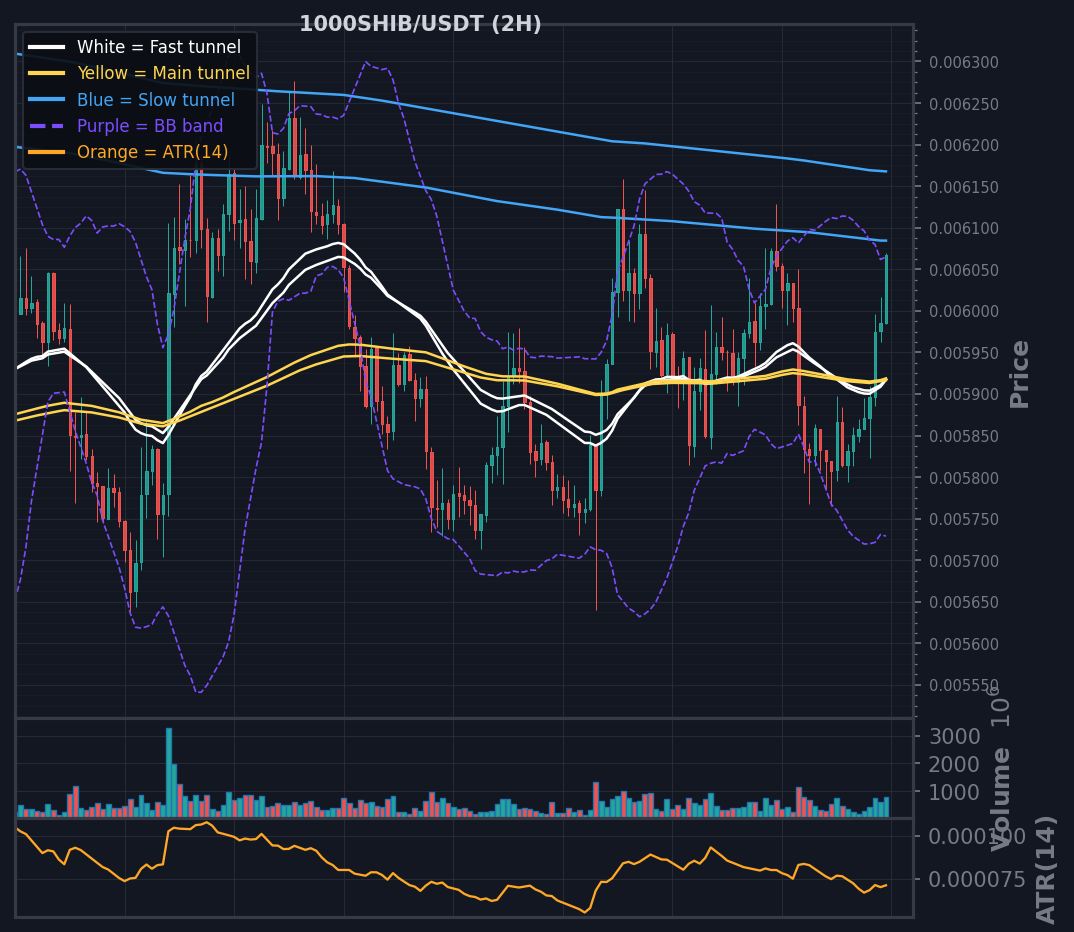Click ATR axis label 0.000075
The height and width of the screenshot is (932, 1074).
pos(977,879)
